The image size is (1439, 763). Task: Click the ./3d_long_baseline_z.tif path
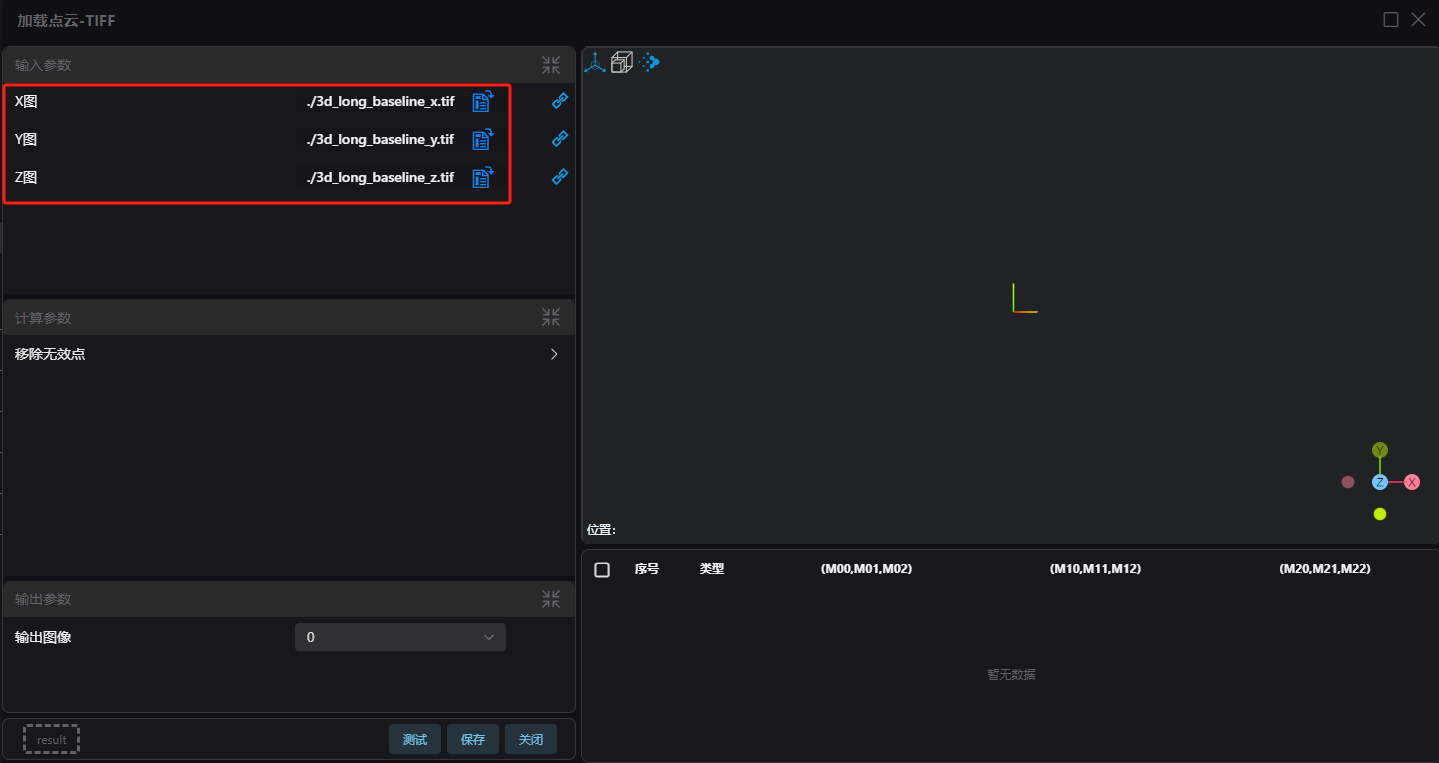[x=380, y=178]
